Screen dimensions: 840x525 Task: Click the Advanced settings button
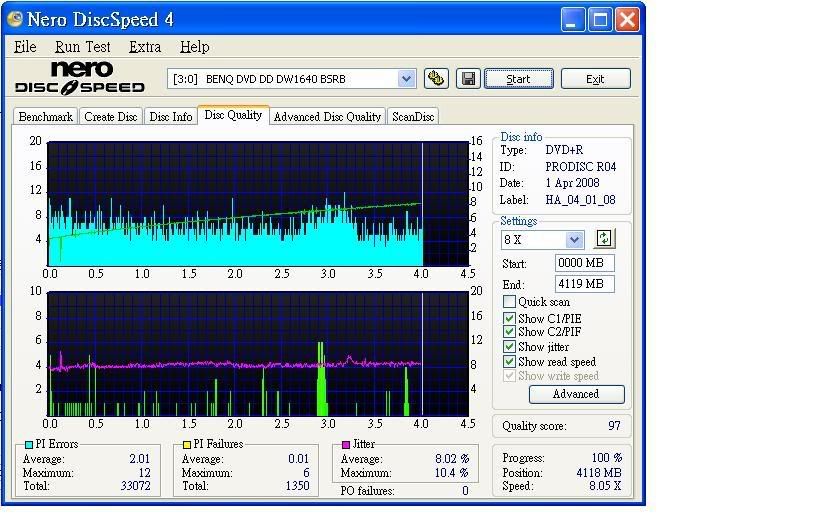(576, 394)
